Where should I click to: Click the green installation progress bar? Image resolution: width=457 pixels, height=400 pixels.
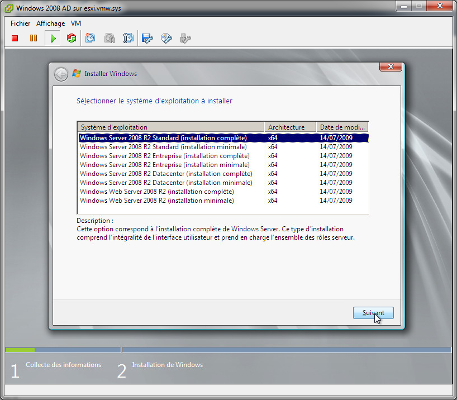[20, 350]
